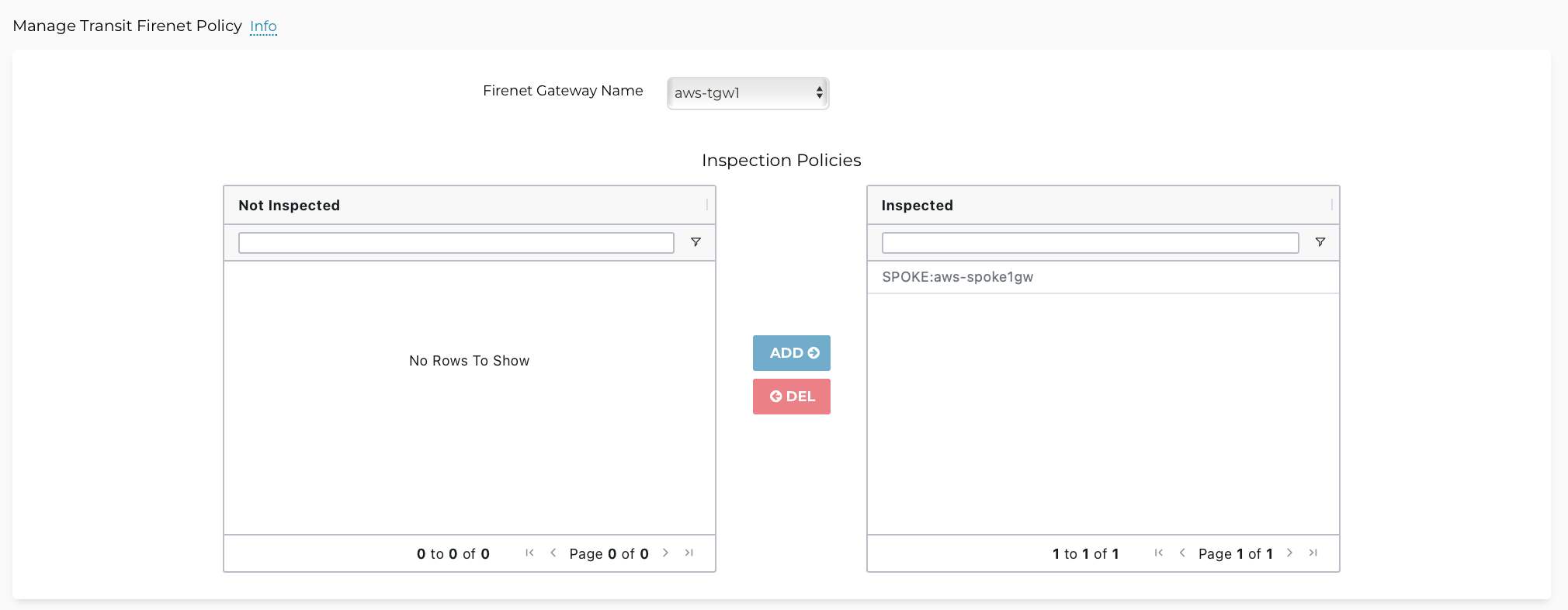The width and height of the screenshot is (1568, 610).
Task: Click the filter icon in Not Inspected panel
Action: tap(696, 242)
